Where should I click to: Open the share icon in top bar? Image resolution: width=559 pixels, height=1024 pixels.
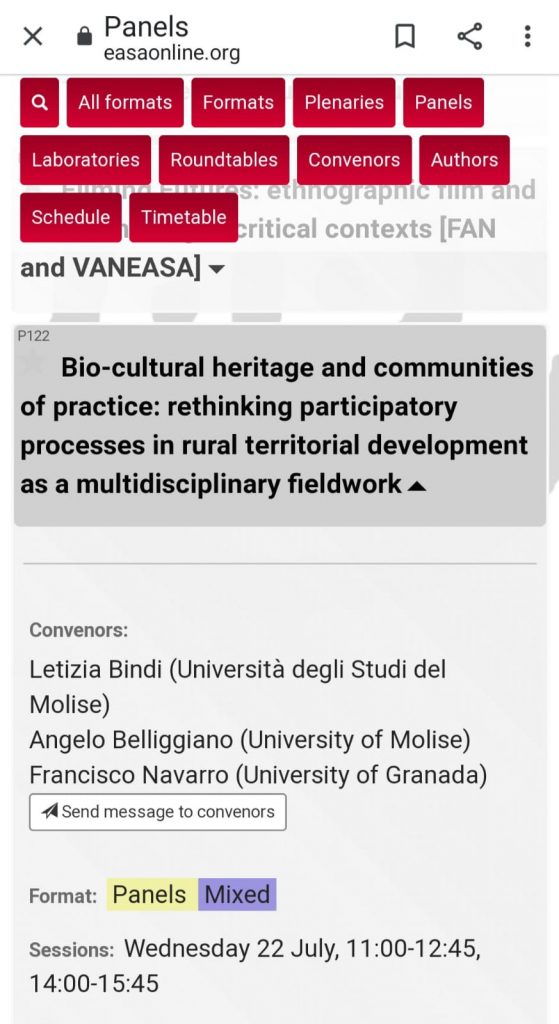470,37
